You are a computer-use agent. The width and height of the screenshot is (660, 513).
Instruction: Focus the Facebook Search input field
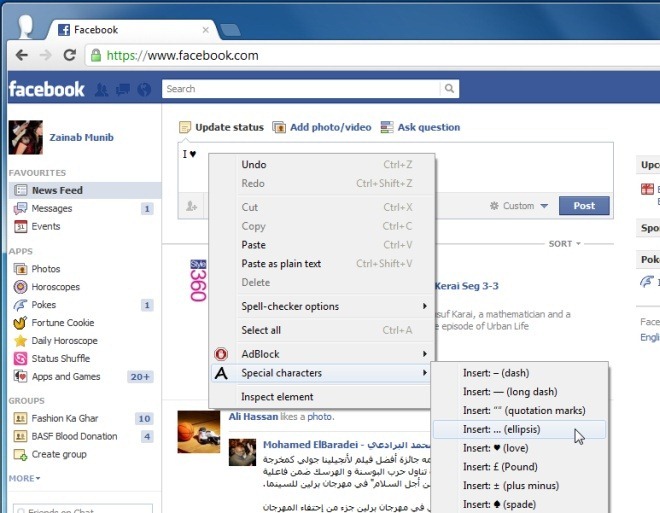pyautogui.click(x=301, y=89)
